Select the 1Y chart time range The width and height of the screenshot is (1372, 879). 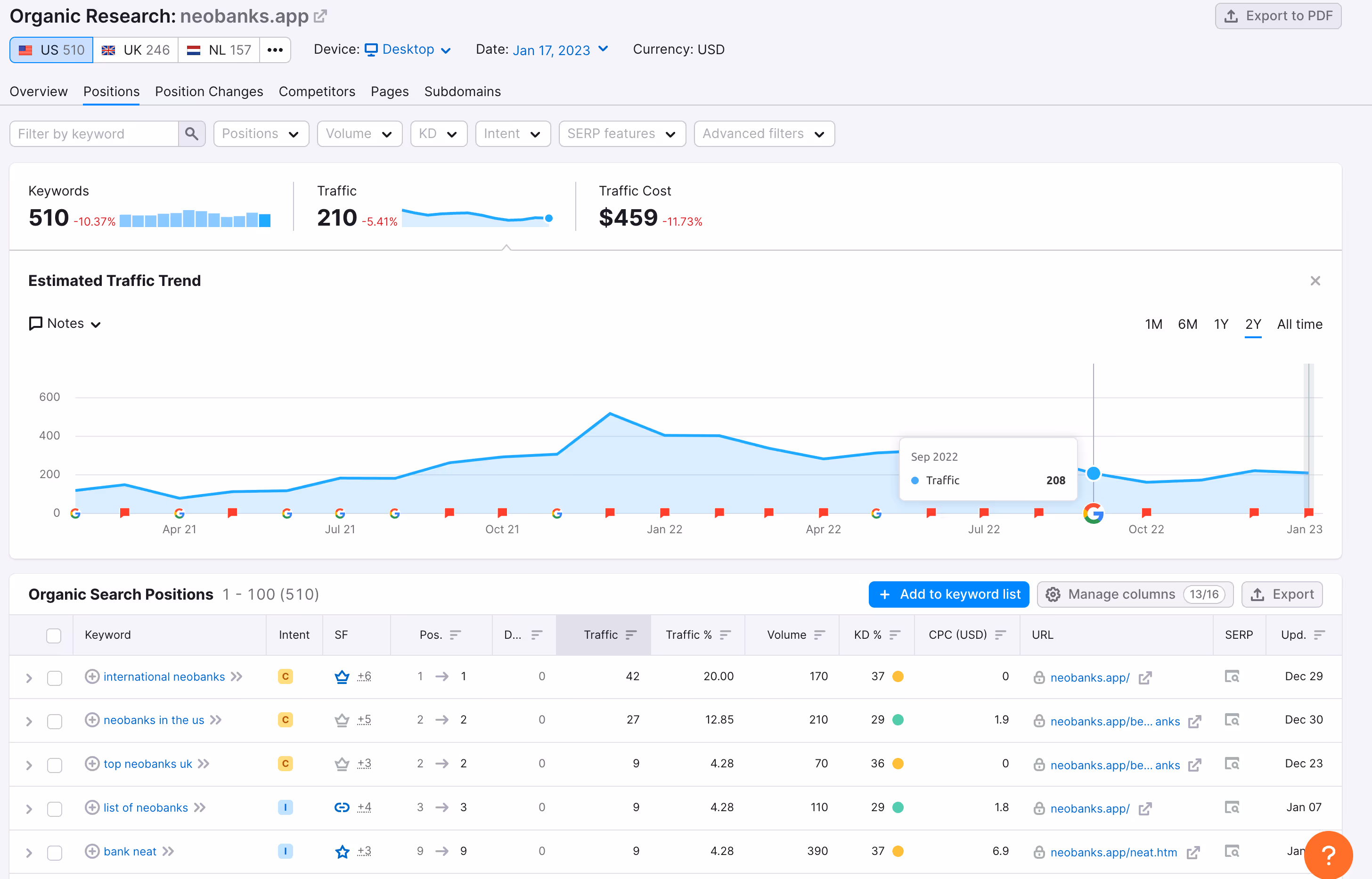point(1220,324)
